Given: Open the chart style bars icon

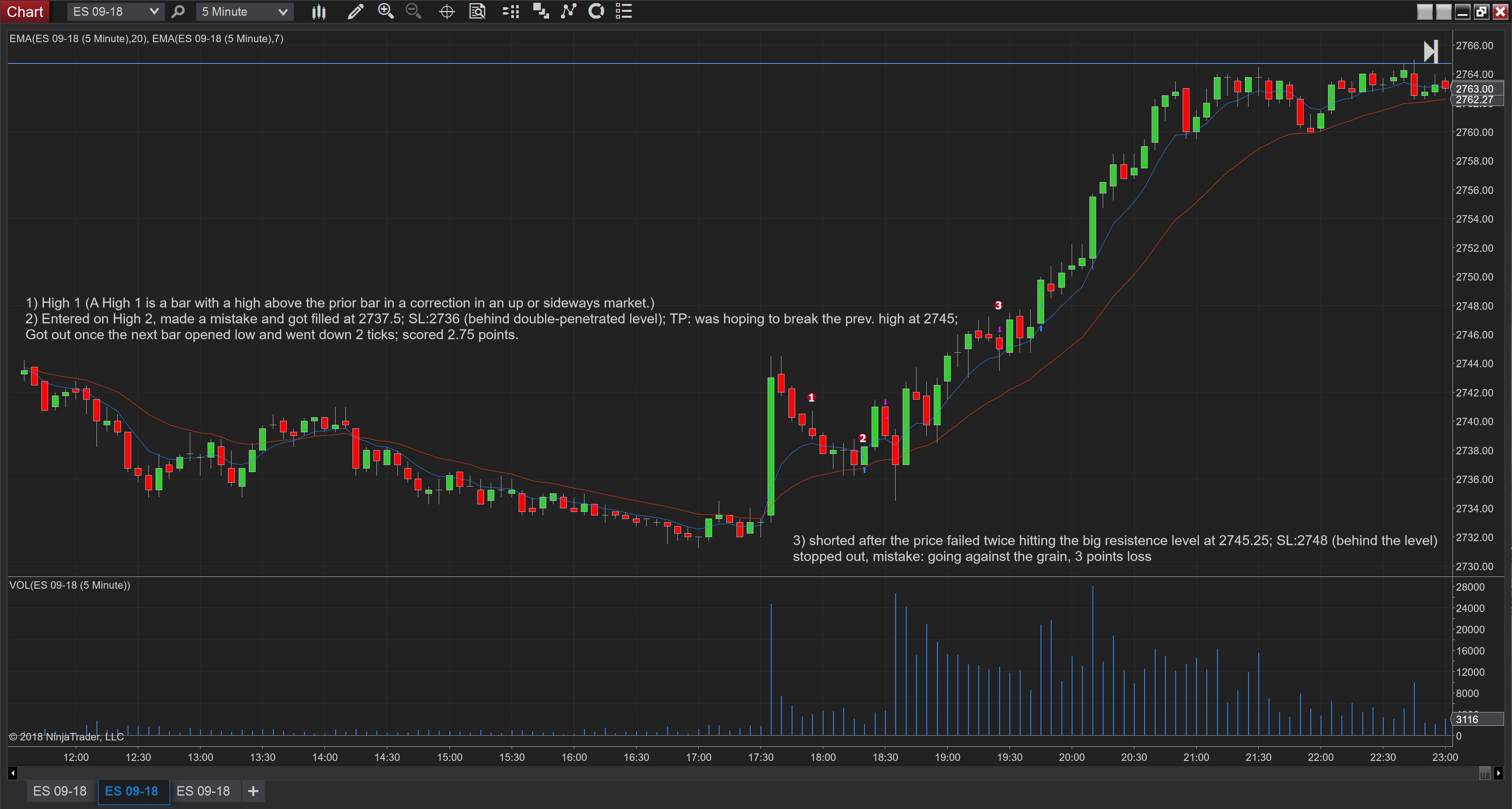Looking at the screenshot, I should tap(319, 12).
